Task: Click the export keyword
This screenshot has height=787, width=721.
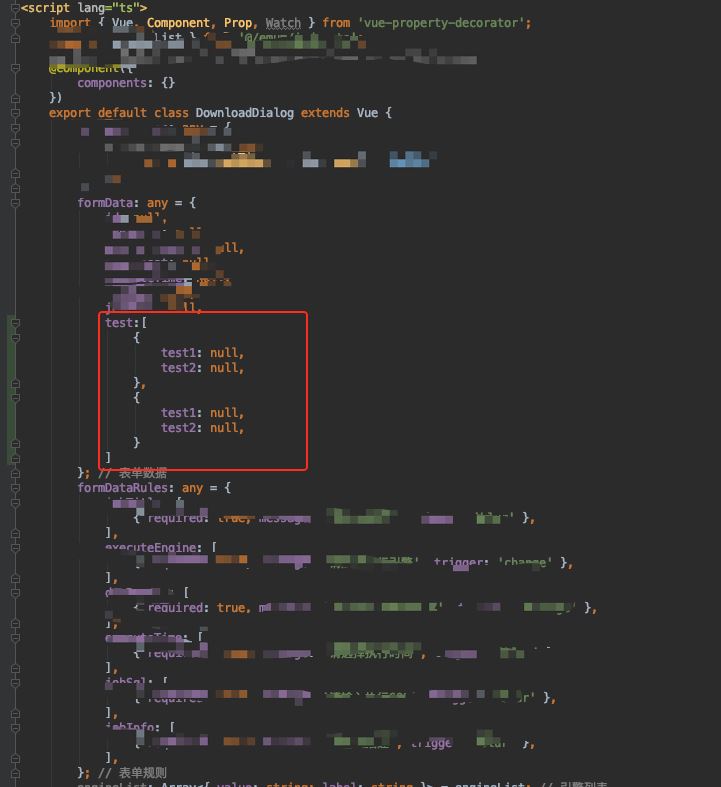Action: click(70, 112)
